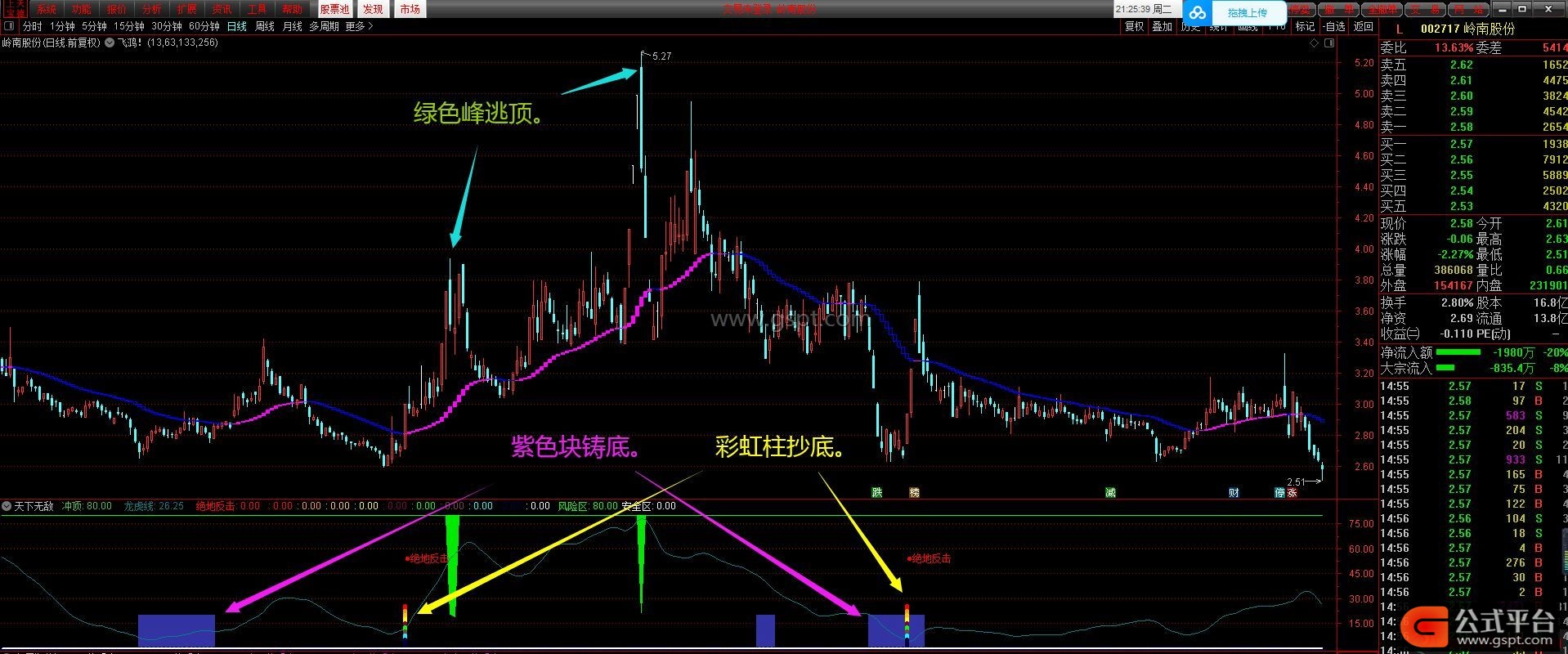Open the 扩展 menu
This screenshot has width=1568, height=654.
pyautogui.click(x=187, y=9)
